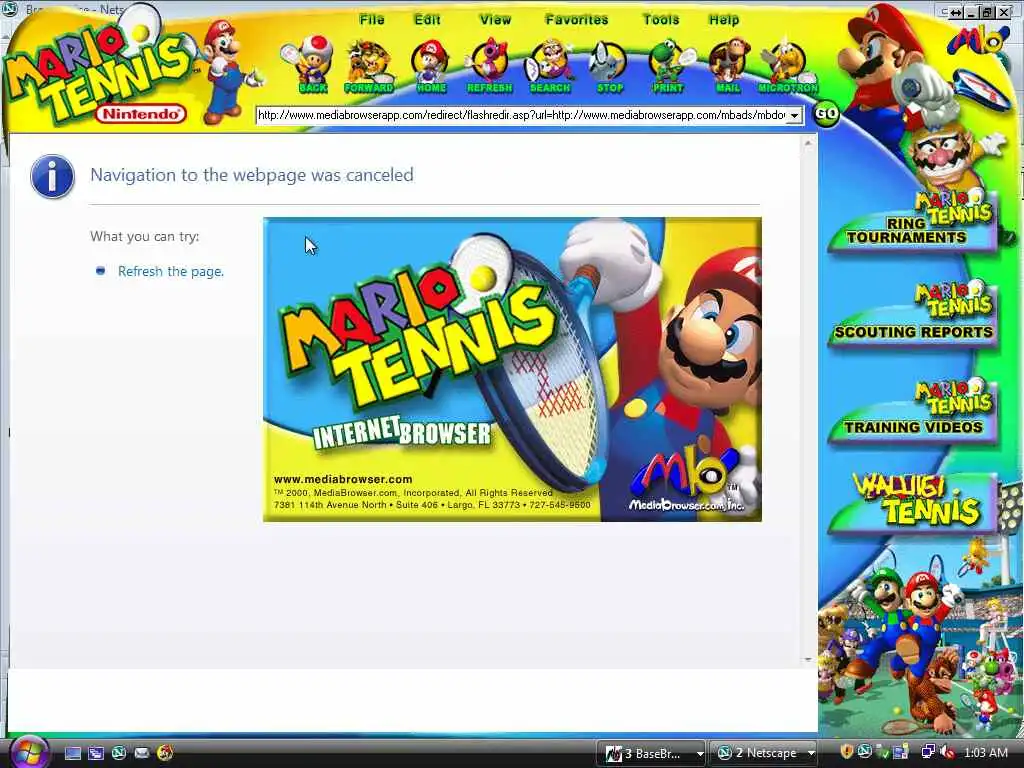Viewport: 1024px width, 768px height.
Task: Open the Favorites menu
Action: point(577,20)
